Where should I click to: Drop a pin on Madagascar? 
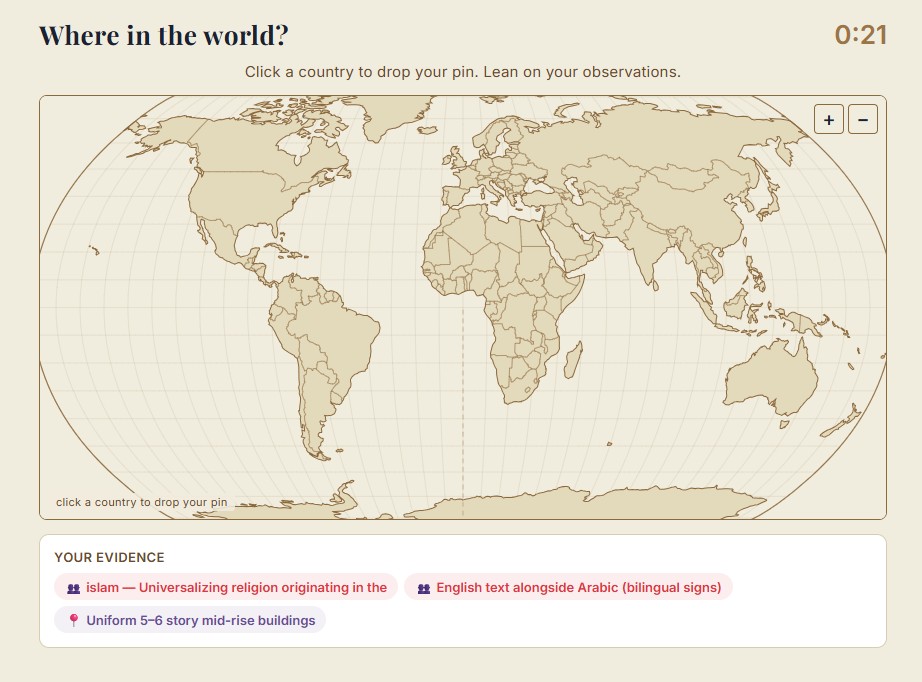pyautogui.click(x=573, y=360)
